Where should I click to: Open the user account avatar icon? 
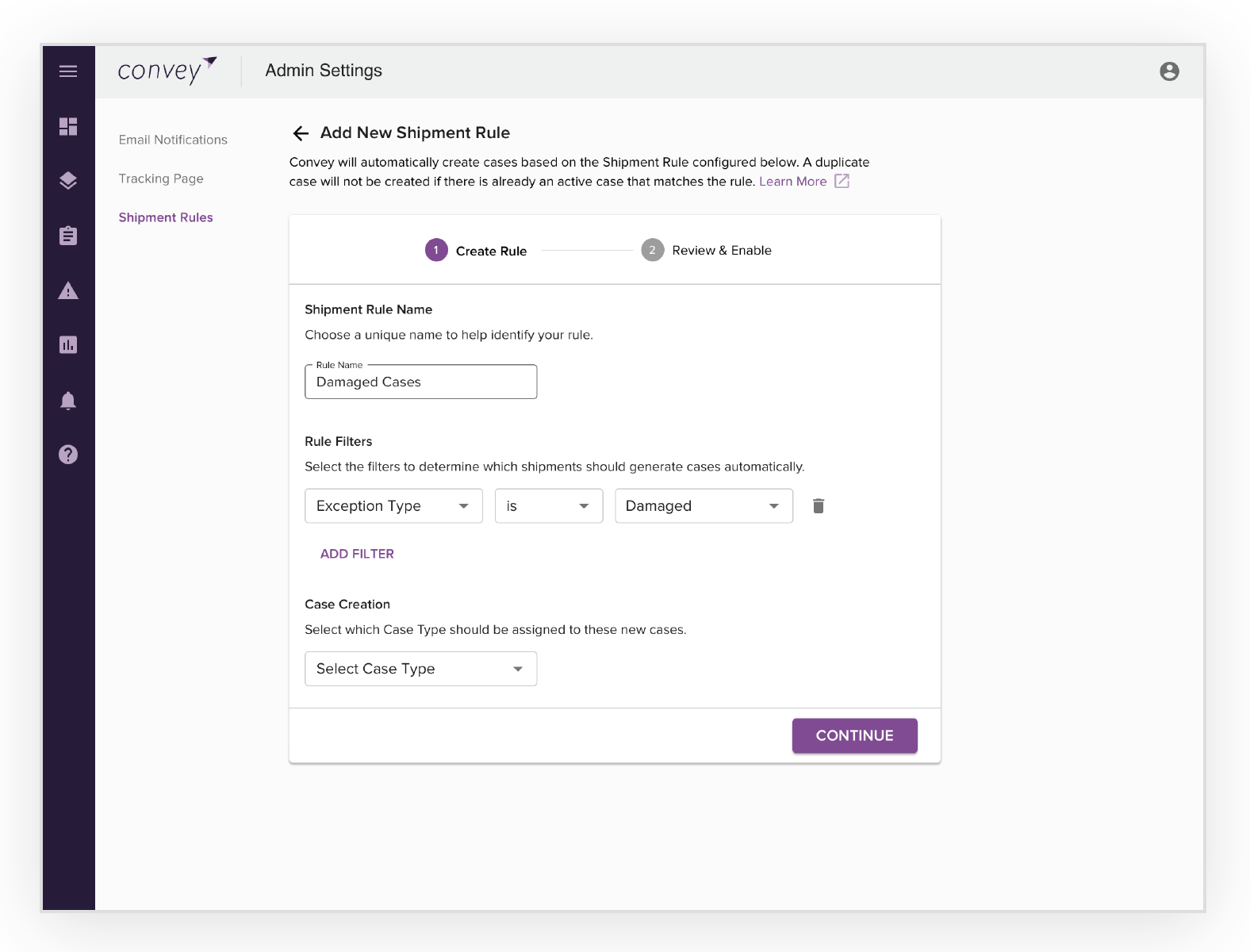[x=1169, y=71]
